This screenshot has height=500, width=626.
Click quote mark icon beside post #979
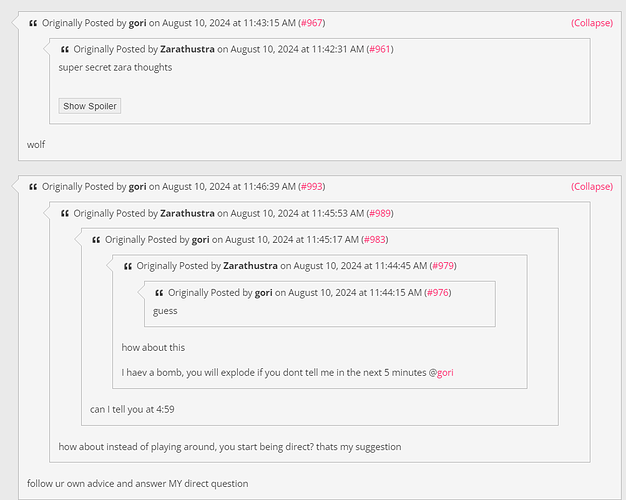(128, 266)
